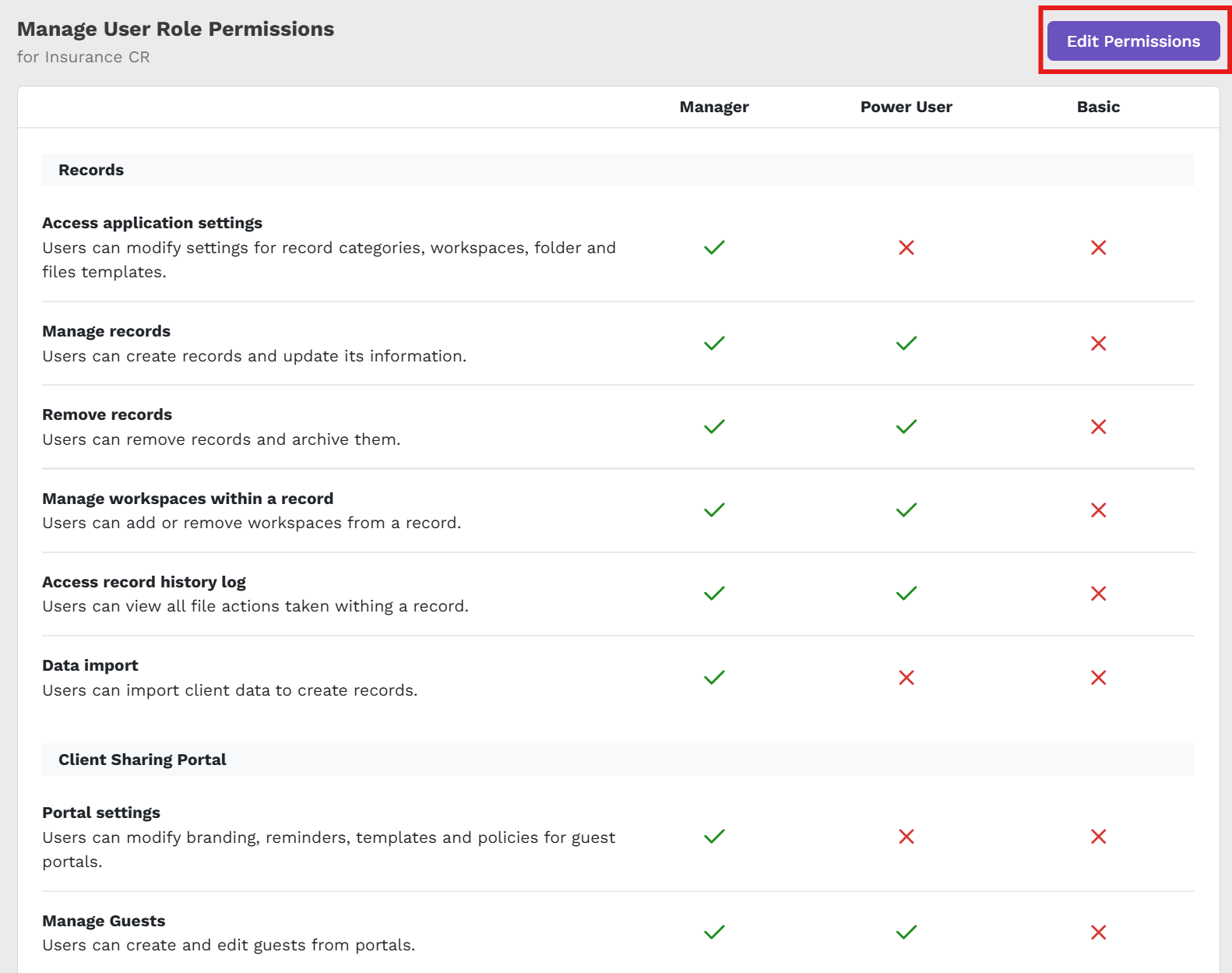Click the Basic column header
The width and height of the screenshot is (1232, 973).
pos(1099,107)
